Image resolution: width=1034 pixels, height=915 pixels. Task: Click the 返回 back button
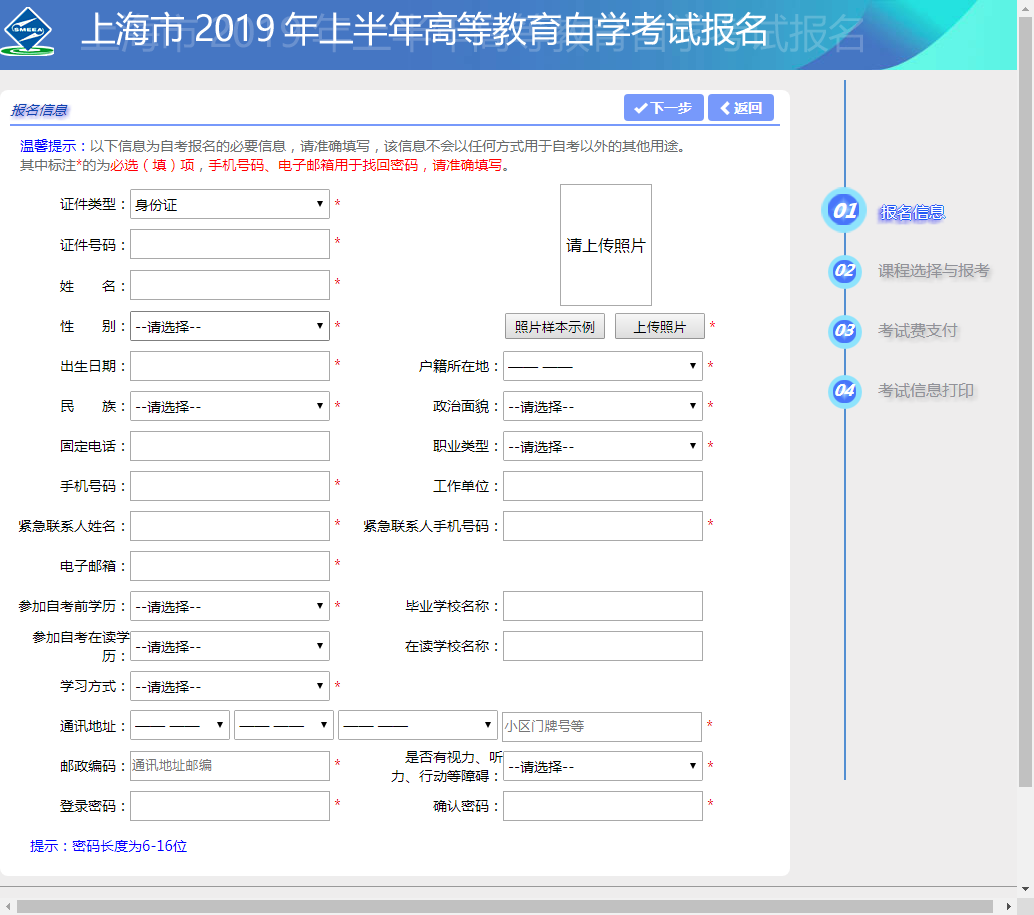[740, 108]
